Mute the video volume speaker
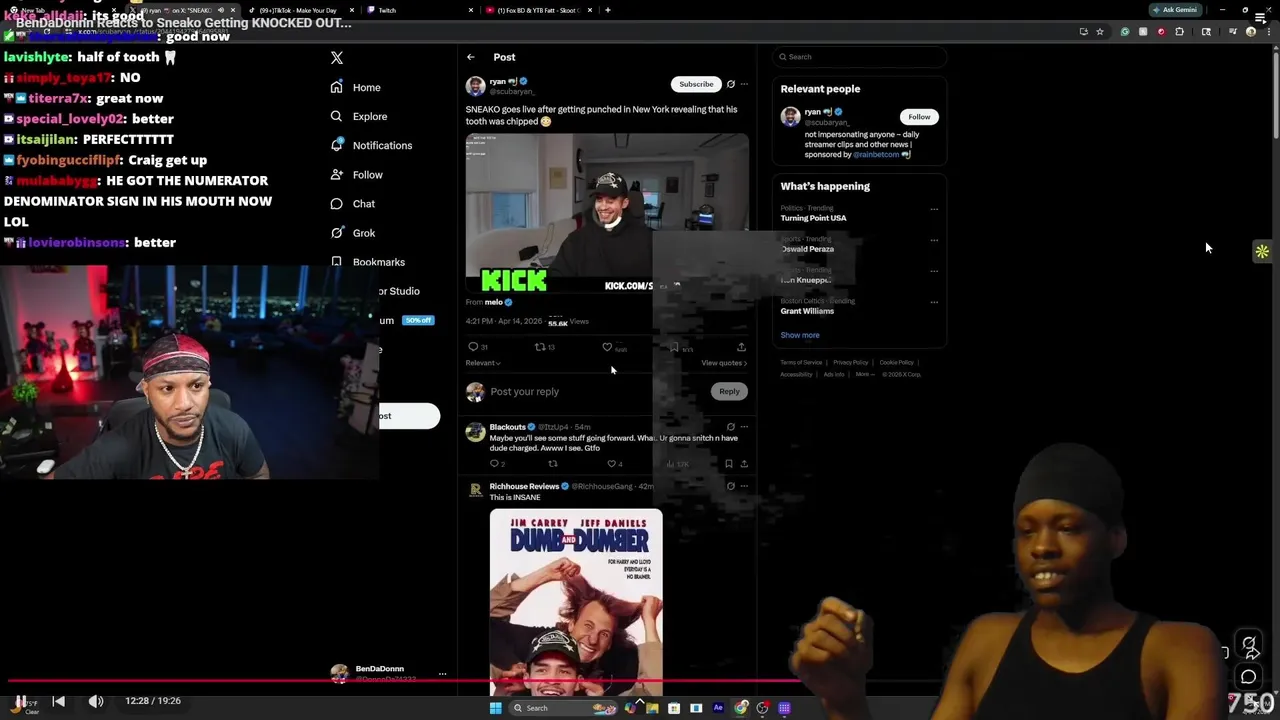 96,701
